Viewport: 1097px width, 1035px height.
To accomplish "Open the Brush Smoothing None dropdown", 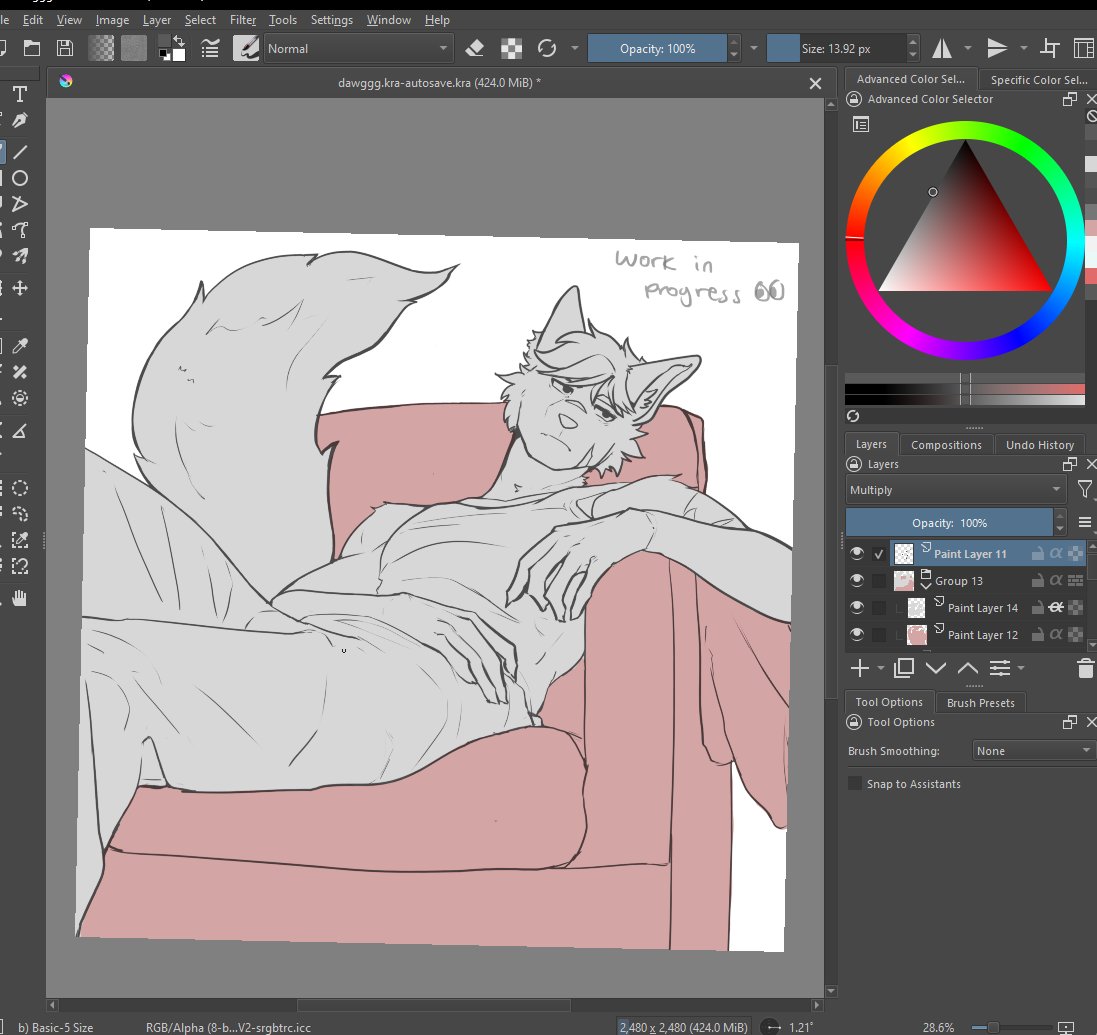I will pyautogui.click(x=1034, y=751).
